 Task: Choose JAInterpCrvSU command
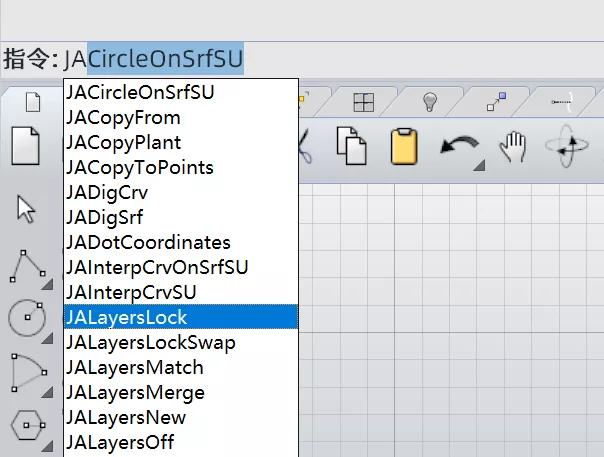pos(181,292)
